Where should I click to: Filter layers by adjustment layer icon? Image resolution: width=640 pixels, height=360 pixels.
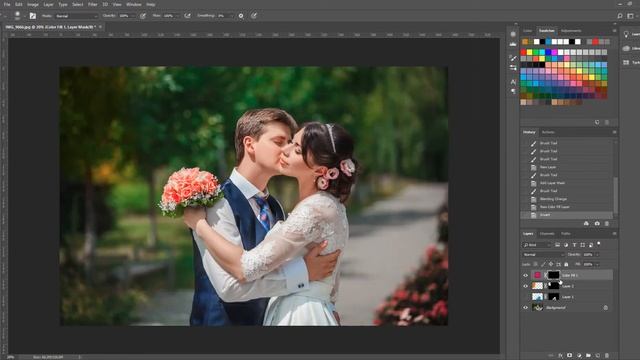point(566,245)
